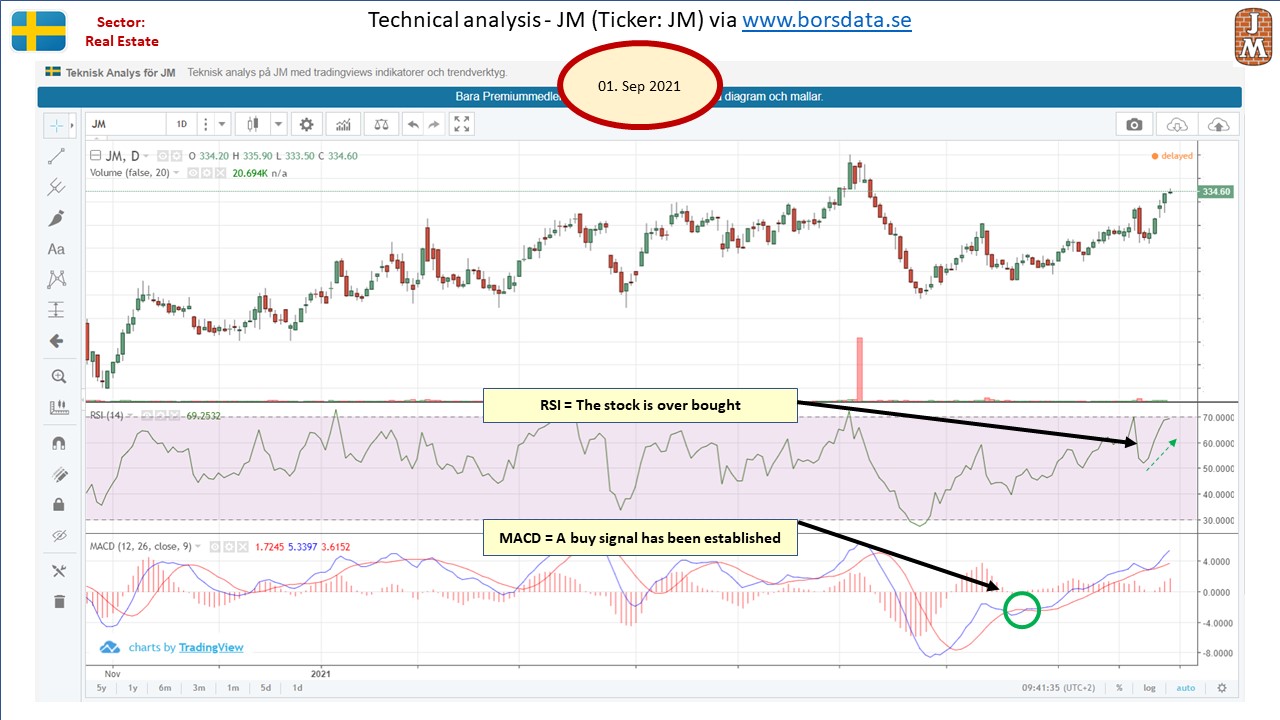Click the 334.60 price label on axis

coord(1215,191)
